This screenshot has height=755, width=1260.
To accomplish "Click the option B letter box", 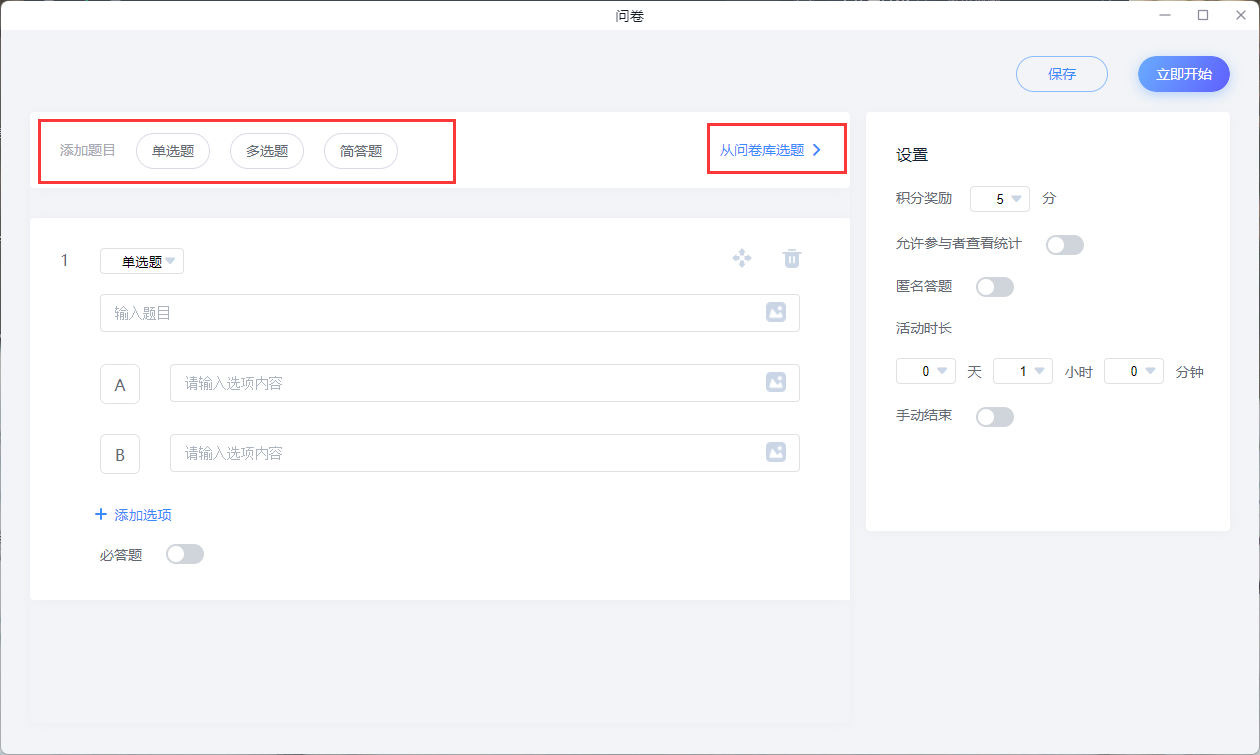I will click(120, 454).
